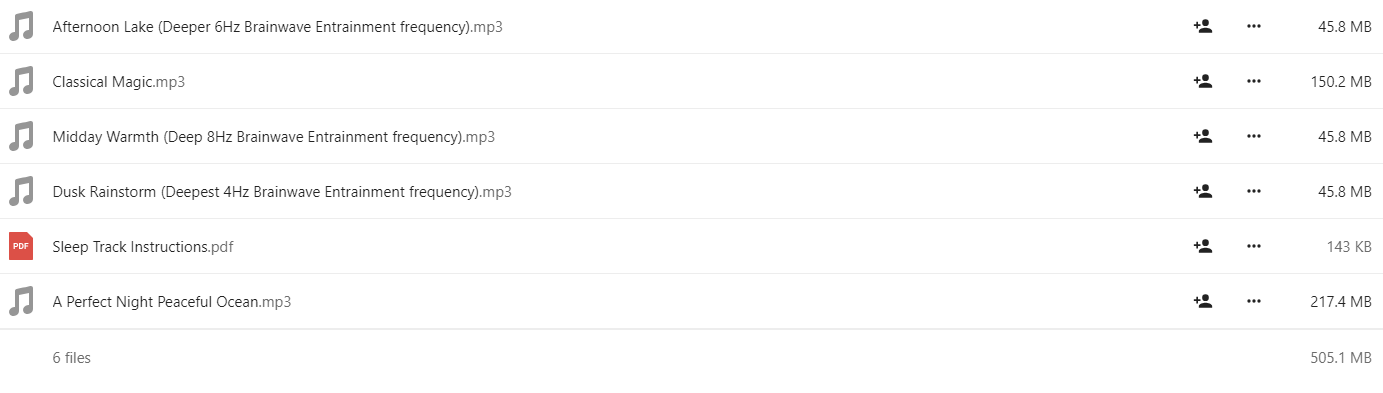
Task: Share the Classical Magic mp3 file
Action: point(1203,82)
